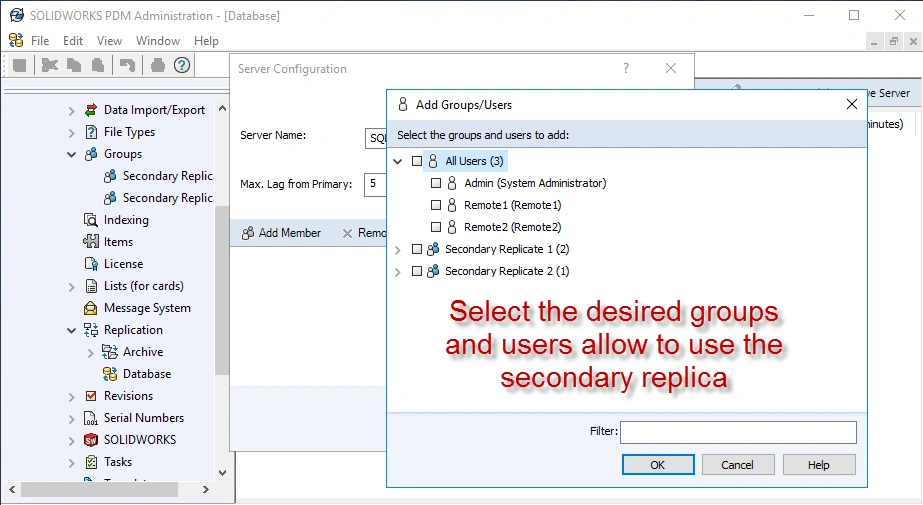Click the cut toolbar icon
Screen dimensions: 923x505
click(x=49, y=65)
